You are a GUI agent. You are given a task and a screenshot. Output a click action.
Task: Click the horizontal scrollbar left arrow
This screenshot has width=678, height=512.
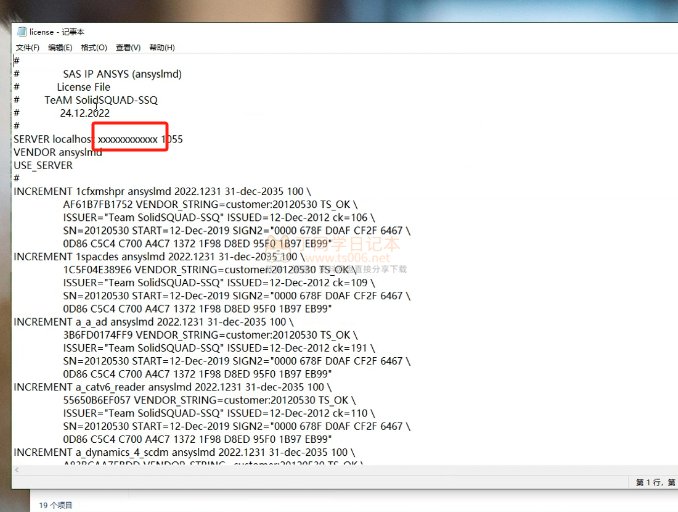pyautogui.click(x=17, y=470)
